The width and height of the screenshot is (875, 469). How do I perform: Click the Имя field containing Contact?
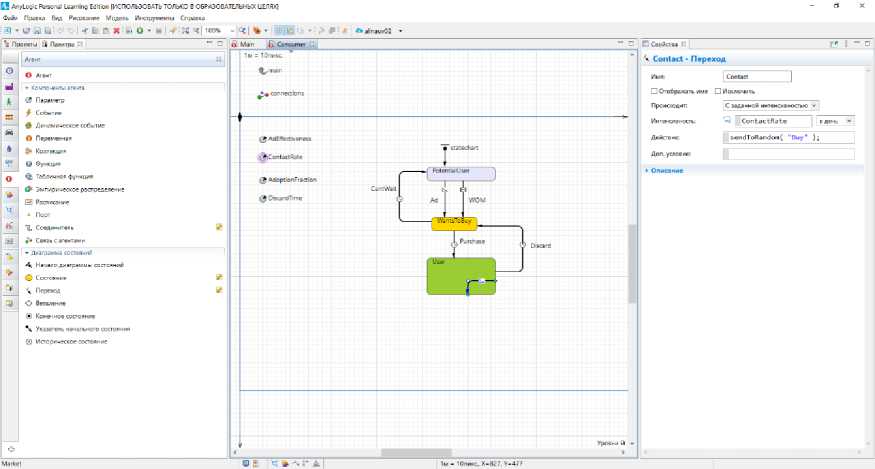click(755, 76)
